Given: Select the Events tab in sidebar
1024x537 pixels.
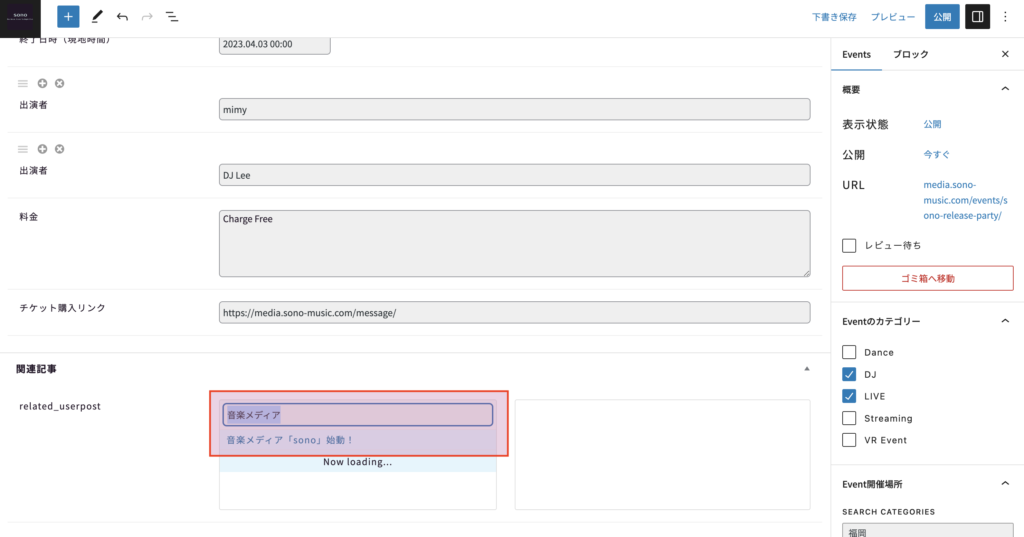Looking at the screenshot, I should click(x=856, y=54).
